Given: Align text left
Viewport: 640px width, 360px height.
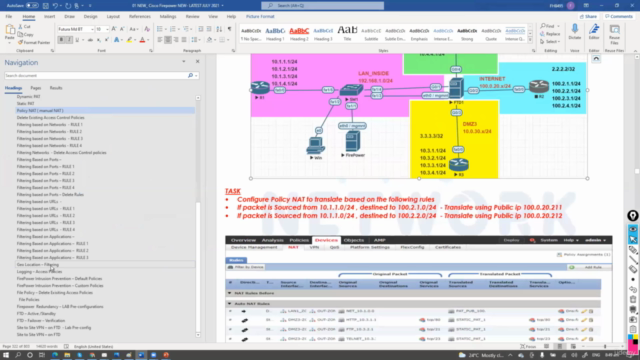Looking at the screenshot, I should pyautogui.click(x=160, y=40).
